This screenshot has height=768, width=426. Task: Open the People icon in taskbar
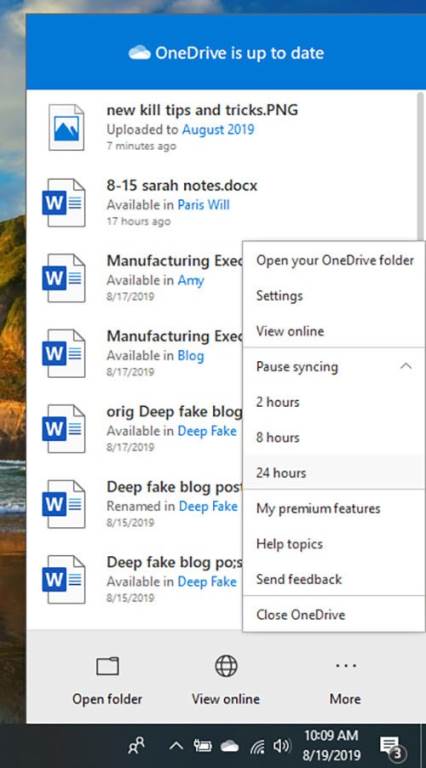click(136, 746)
